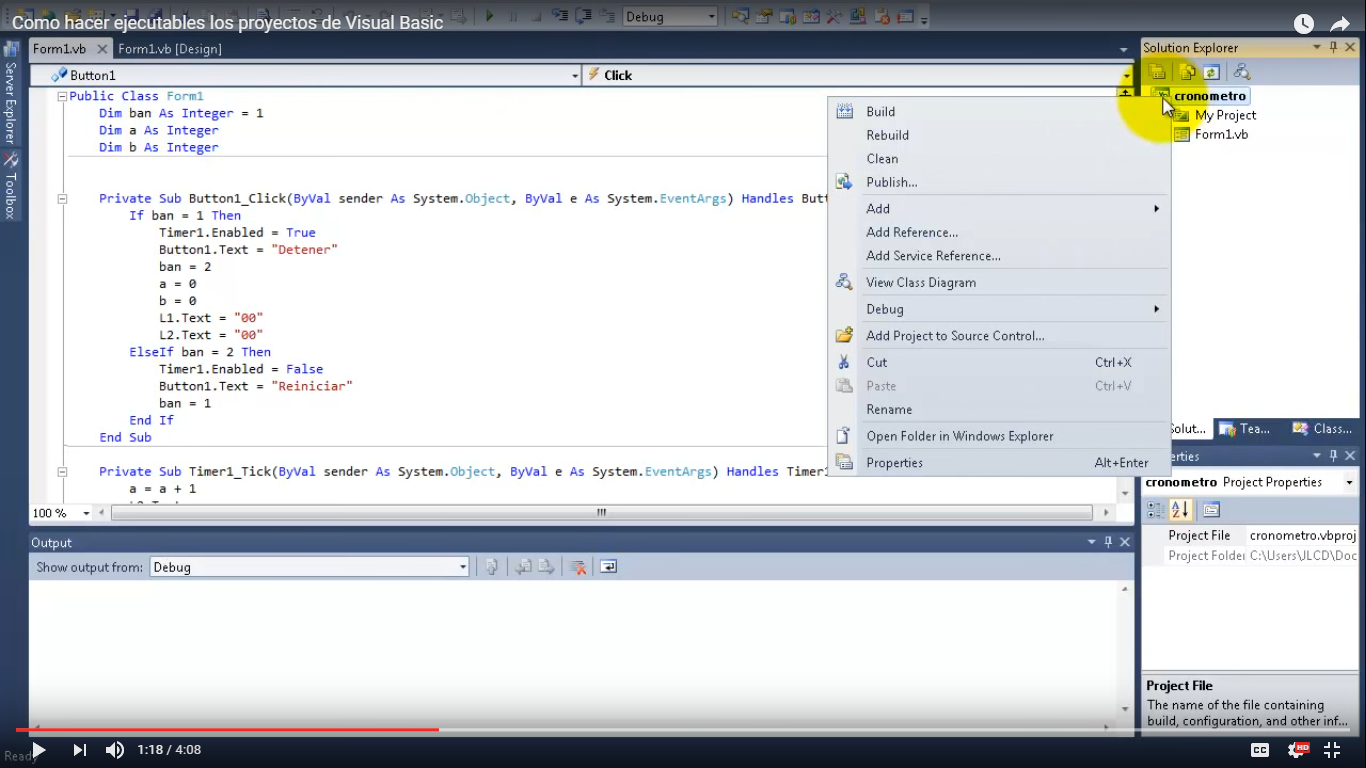Open the View Class Diagram icon
The height and width of the screenshot is (768, 1366).
click(x=1243, y=72)
